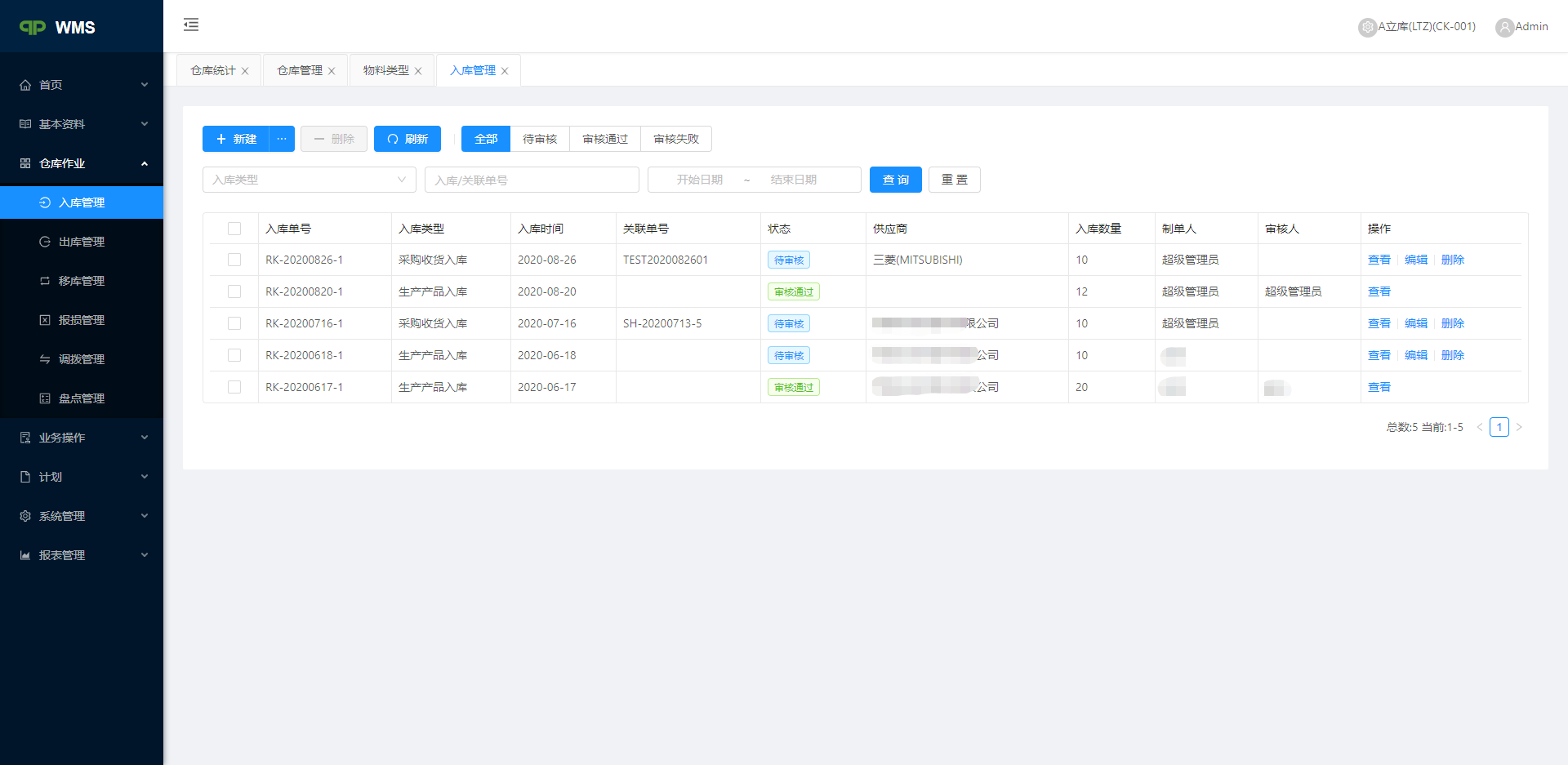
Task: Click the 入库管理 sidebar icon
Action: (x=45, y=202)
